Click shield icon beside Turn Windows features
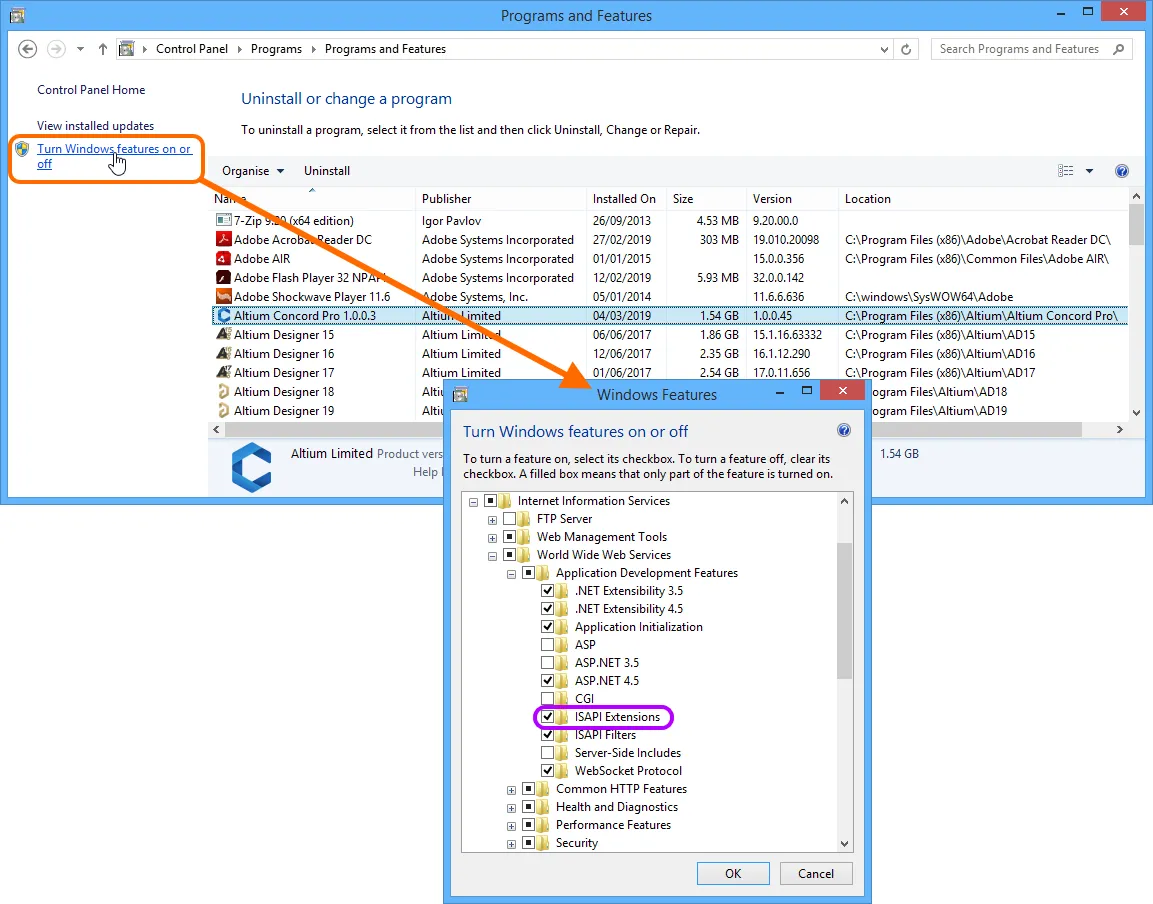 point(23,149)
